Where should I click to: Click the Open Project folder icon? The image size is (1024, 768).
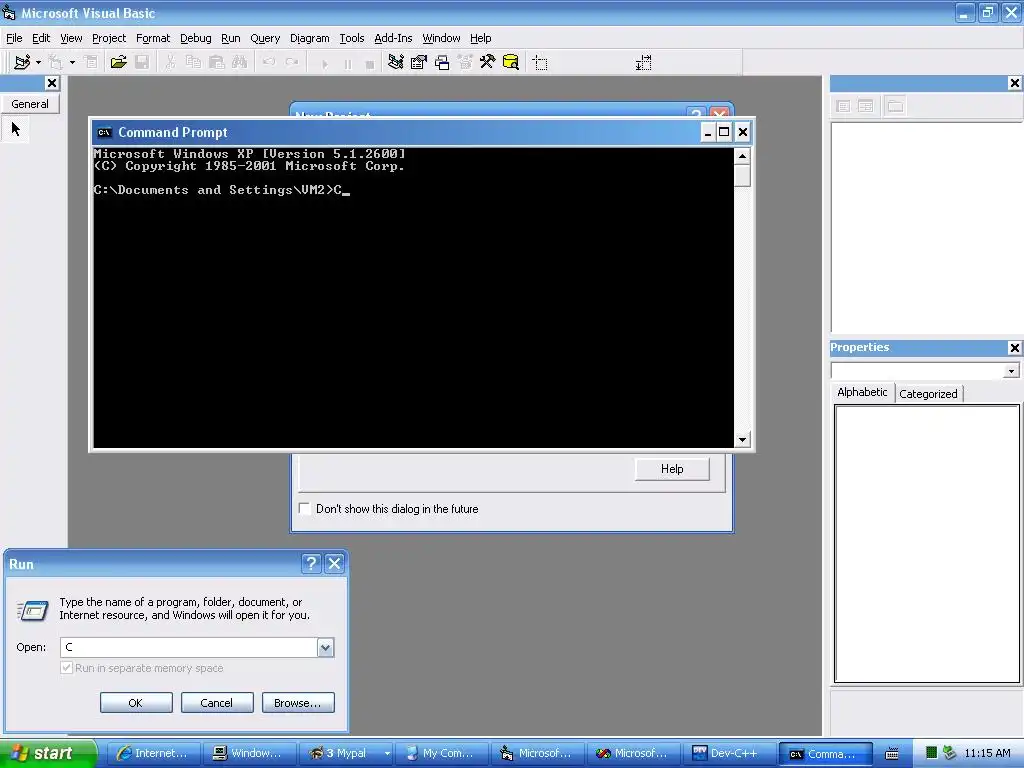click(118, 63)
